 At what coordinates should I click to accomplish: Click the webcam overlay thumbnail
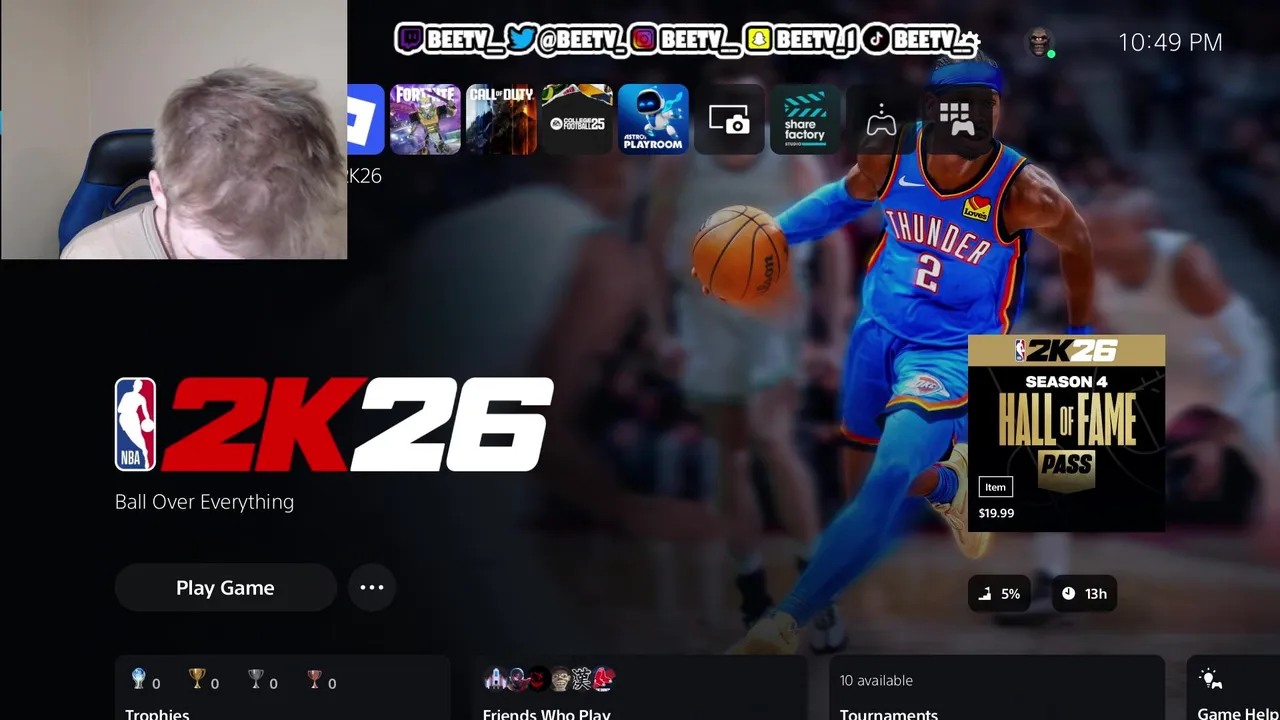174,130
